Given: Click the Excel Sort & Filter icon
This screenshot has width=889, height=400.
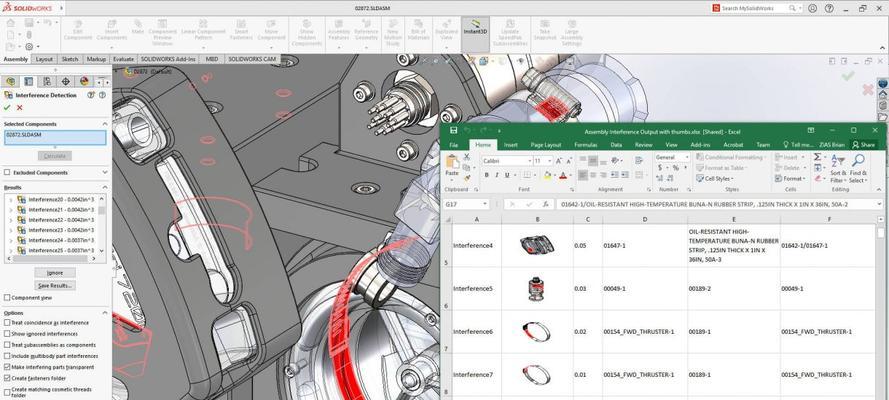Looking at the screenshot, I should pyautogui.click(x=838, y=161).
